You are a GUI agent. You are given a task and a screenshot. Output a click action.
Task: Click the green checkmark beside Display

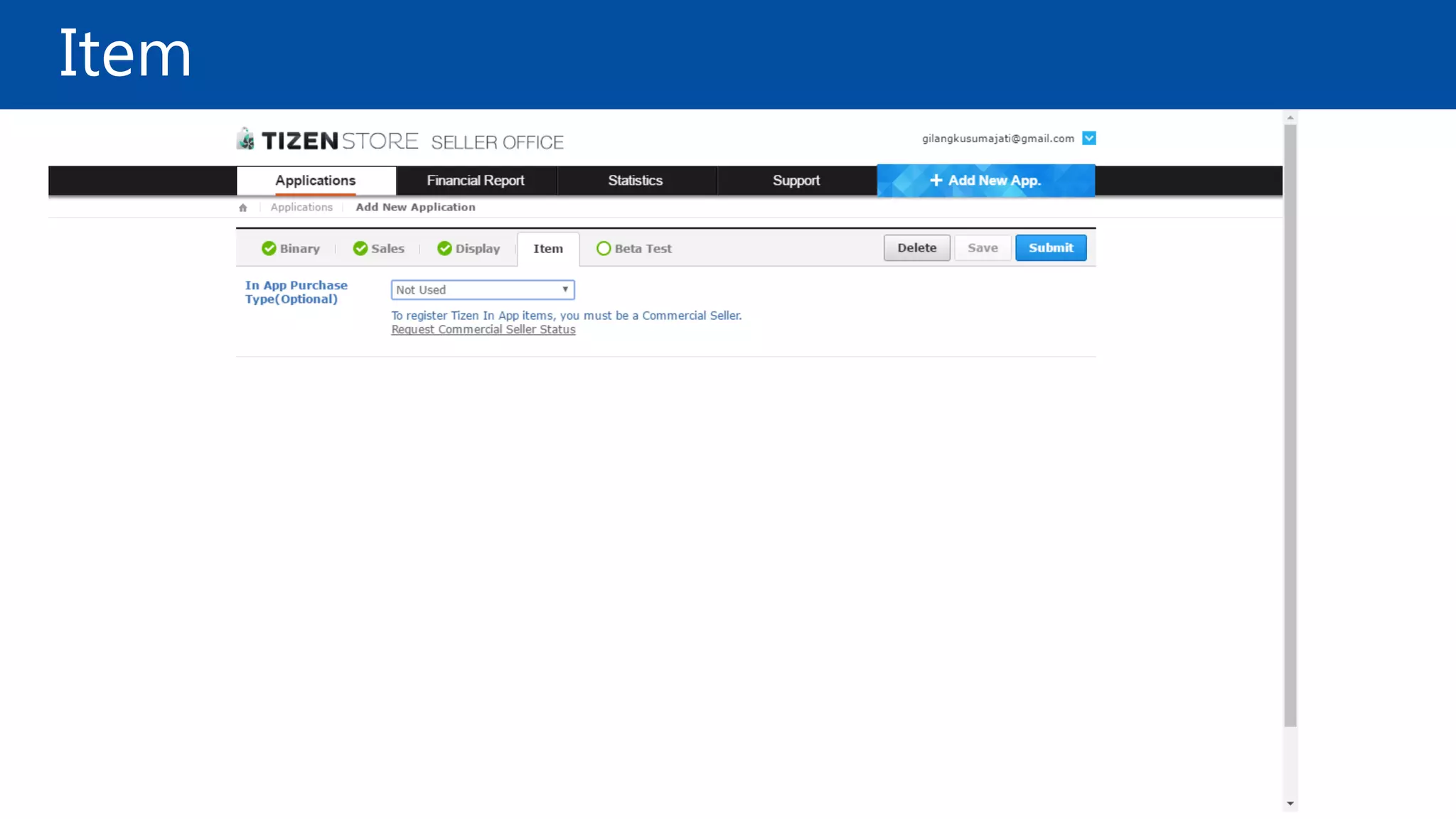[x=444, y=248]
